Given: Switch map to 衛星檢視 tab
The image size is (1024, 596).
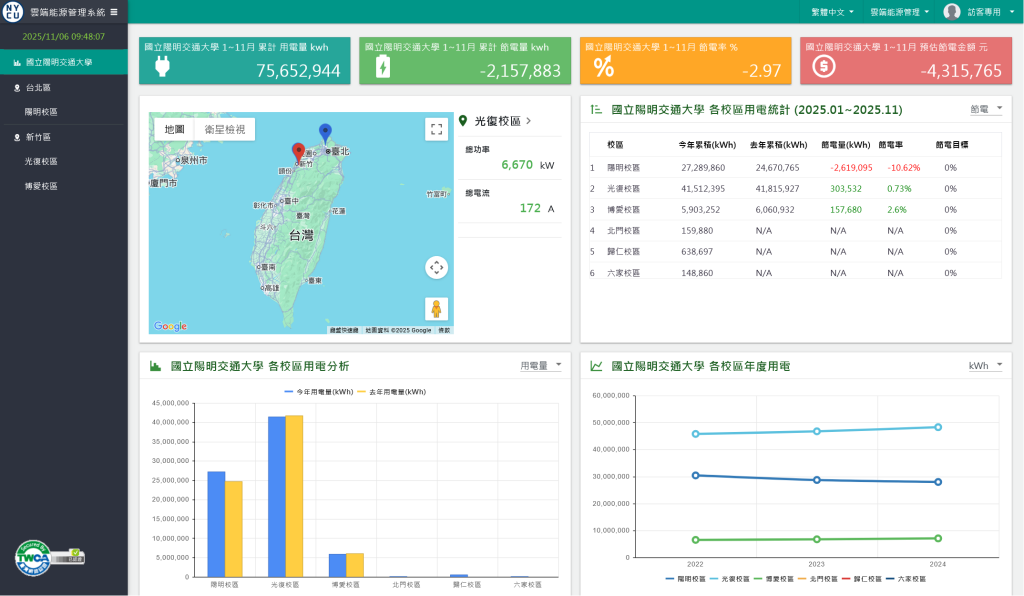Looking at the screenshot, I should tap(225, 129).
